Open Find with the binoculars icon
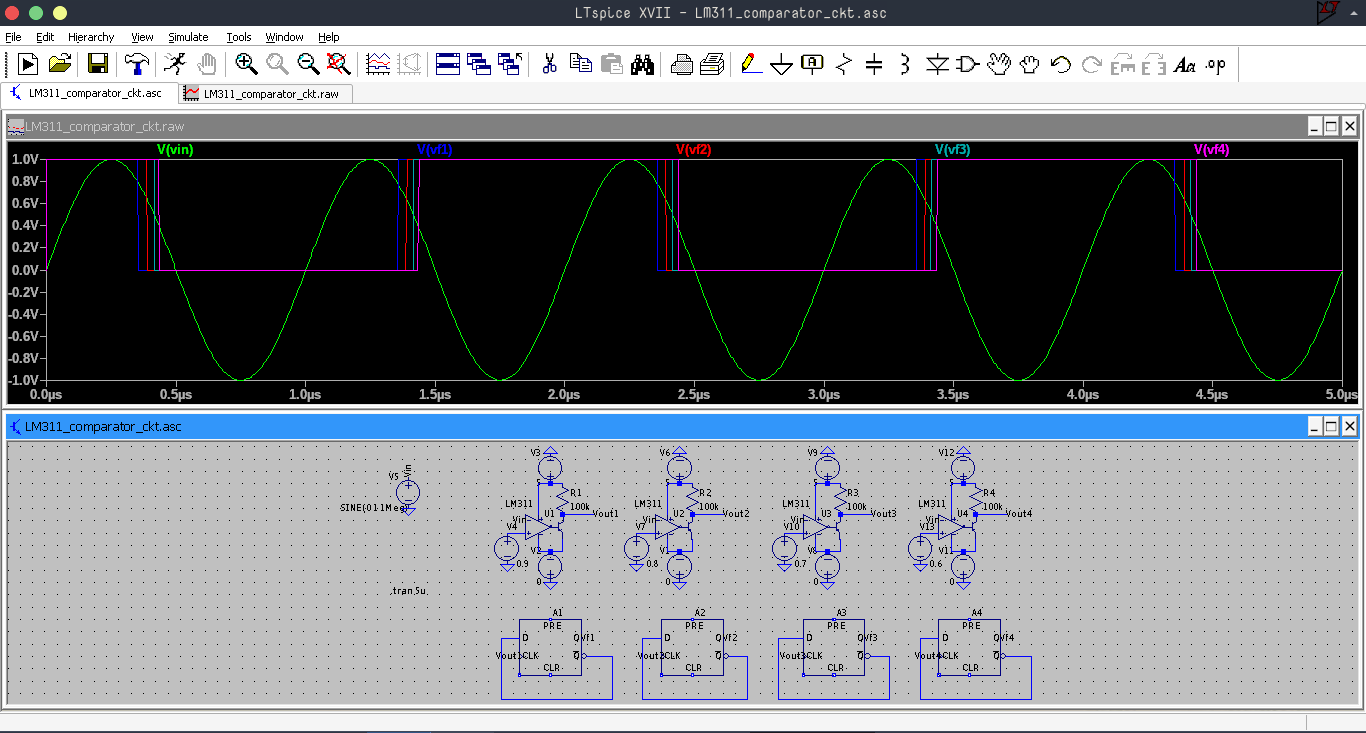Viewport: 1366px width, 733px height. (x=642, y=64)
